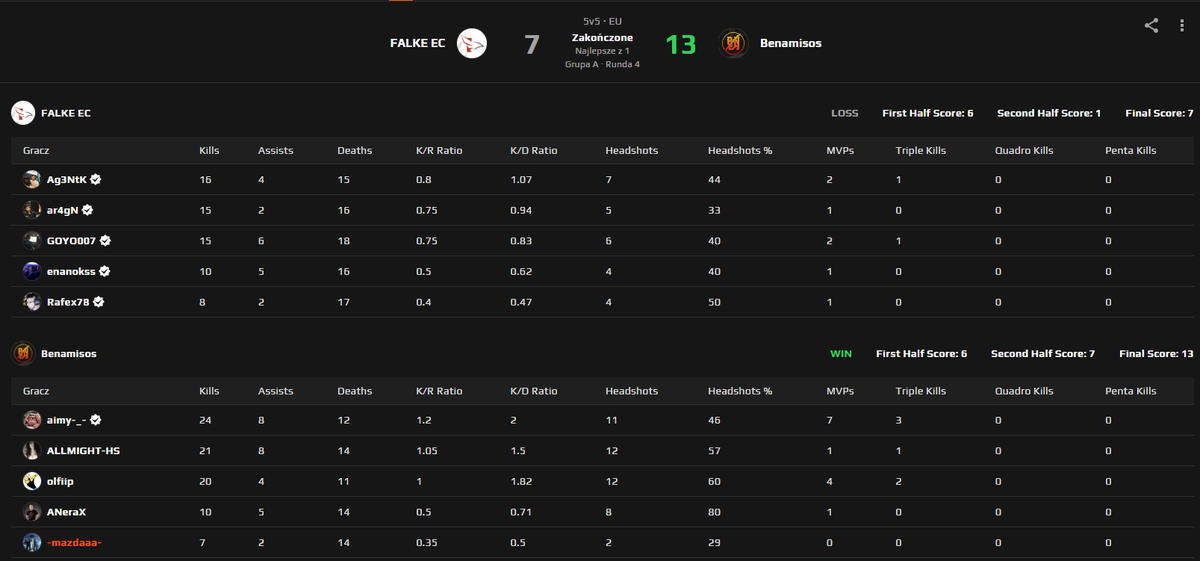The image size is (1200, 561).
Task: Open enanokss player avatar
Action: [x=32, y=271]
